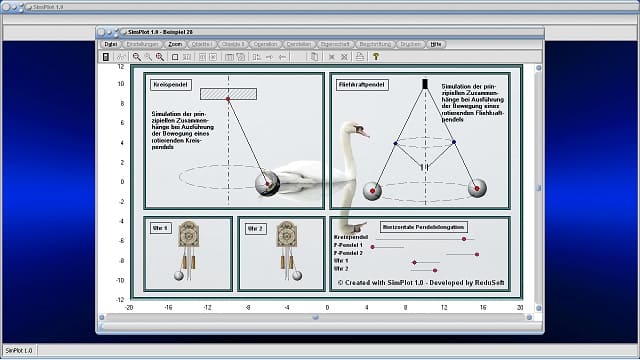Click the dark zoom magnifier beside the calculator group

point(137,57)
